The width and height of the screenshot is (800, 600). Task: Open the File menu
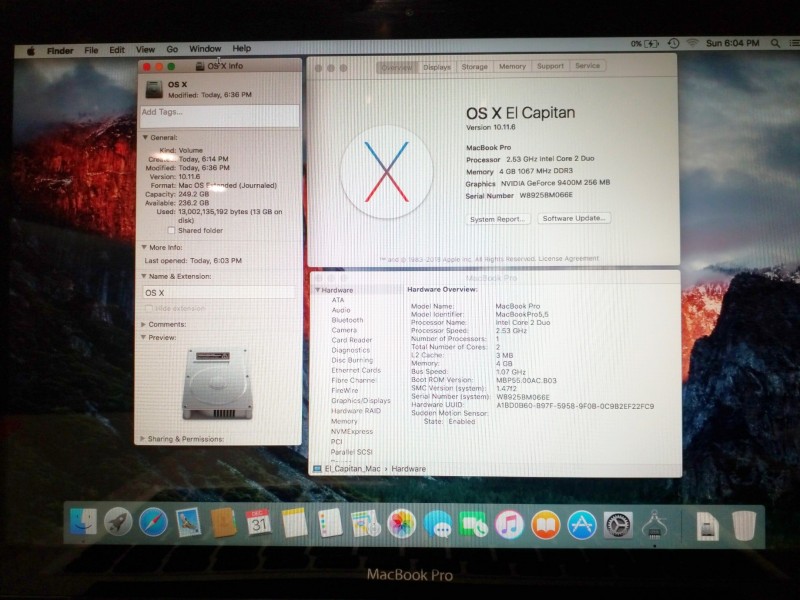click(x=91, y=50)
